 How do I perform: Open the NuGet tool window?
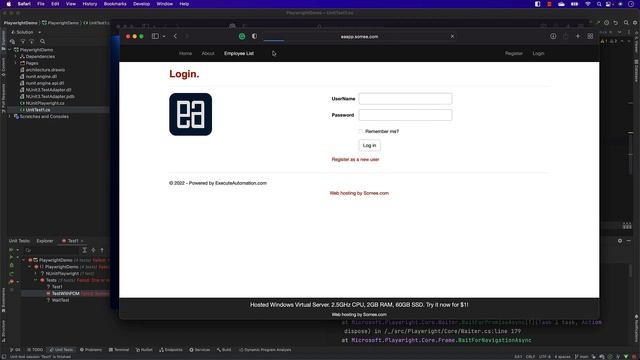click(x=144, y=350)
